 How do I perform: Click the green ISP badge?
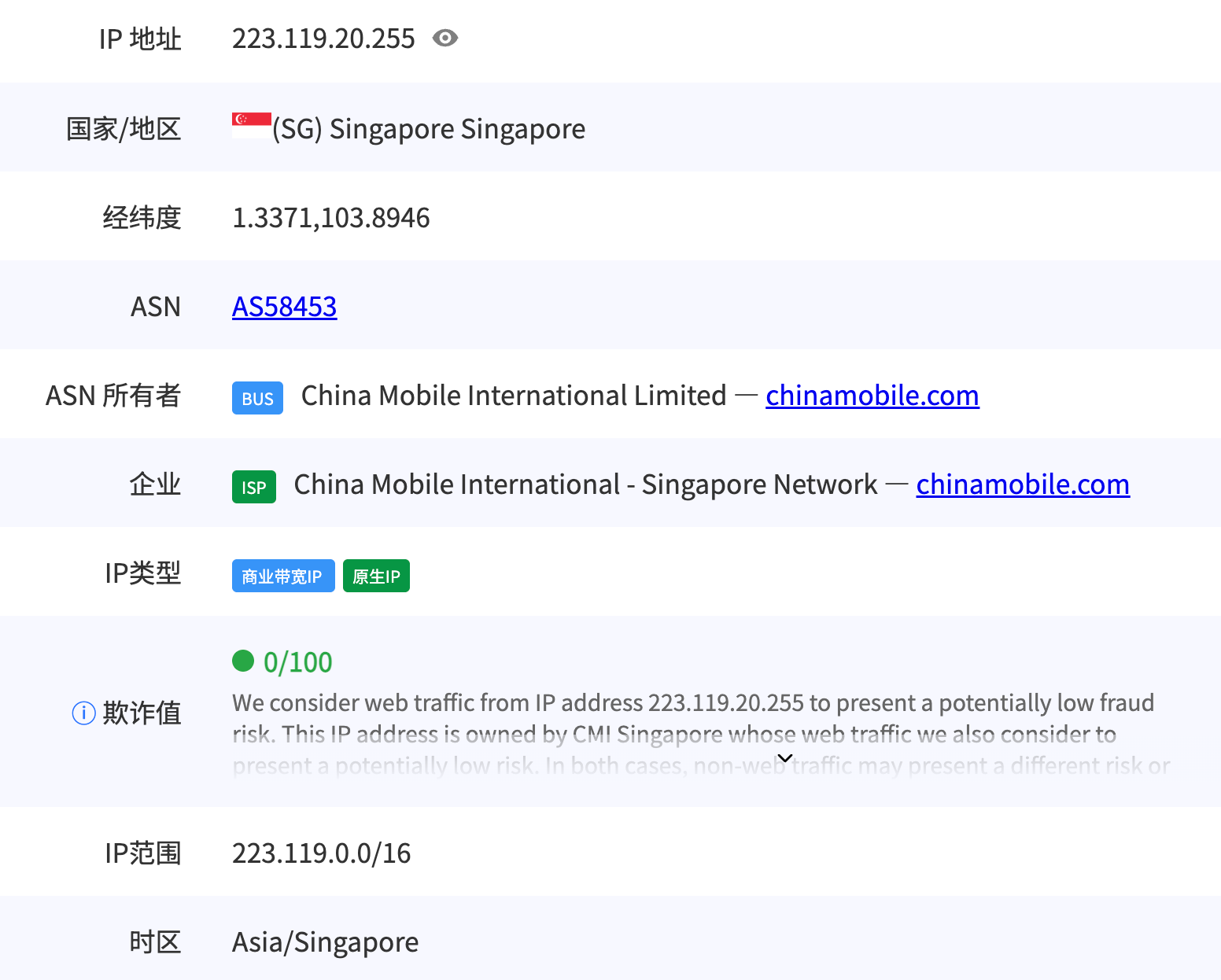point(253,487)
